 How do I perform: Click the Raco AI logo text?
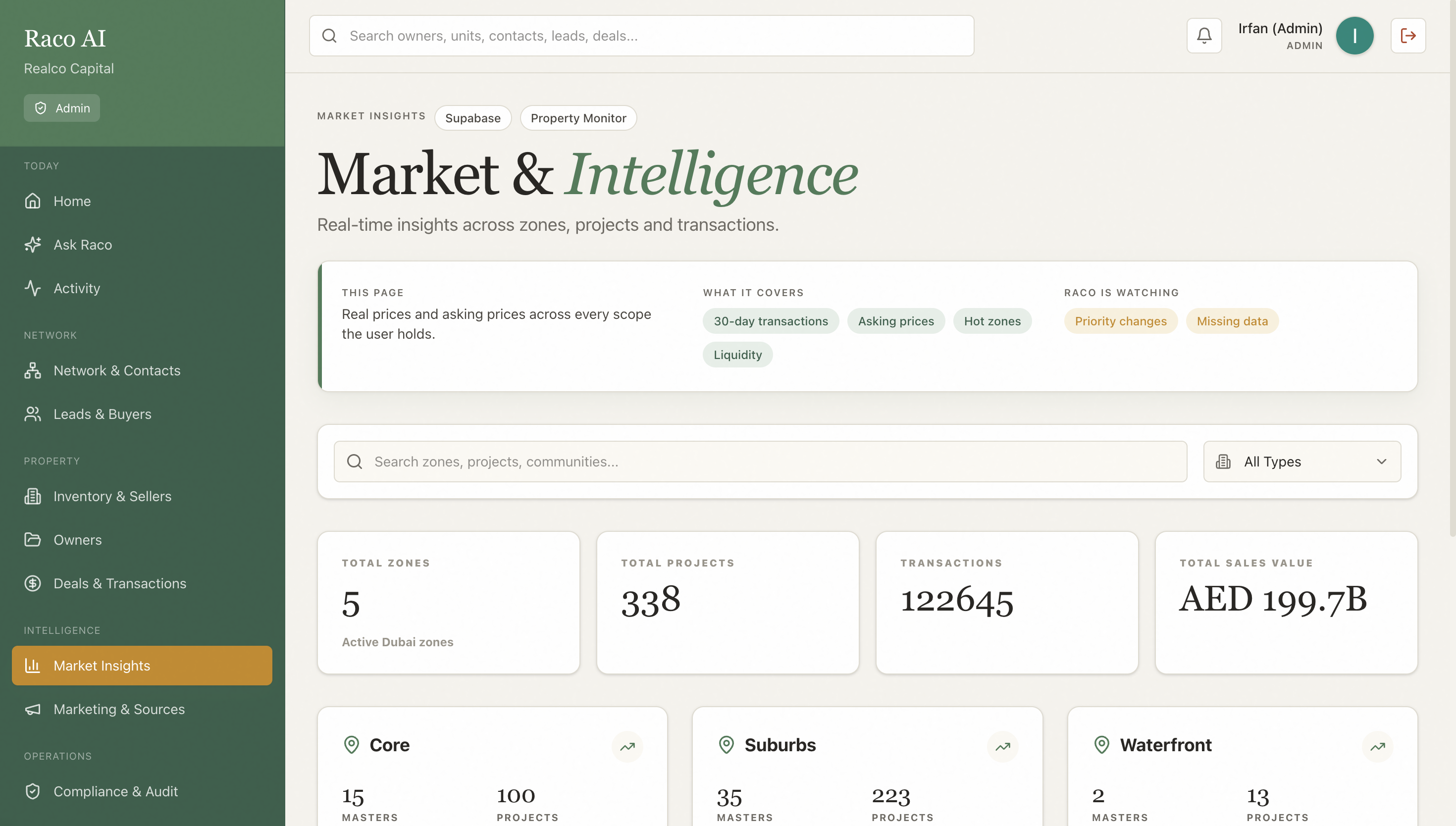tap(65, 39)
